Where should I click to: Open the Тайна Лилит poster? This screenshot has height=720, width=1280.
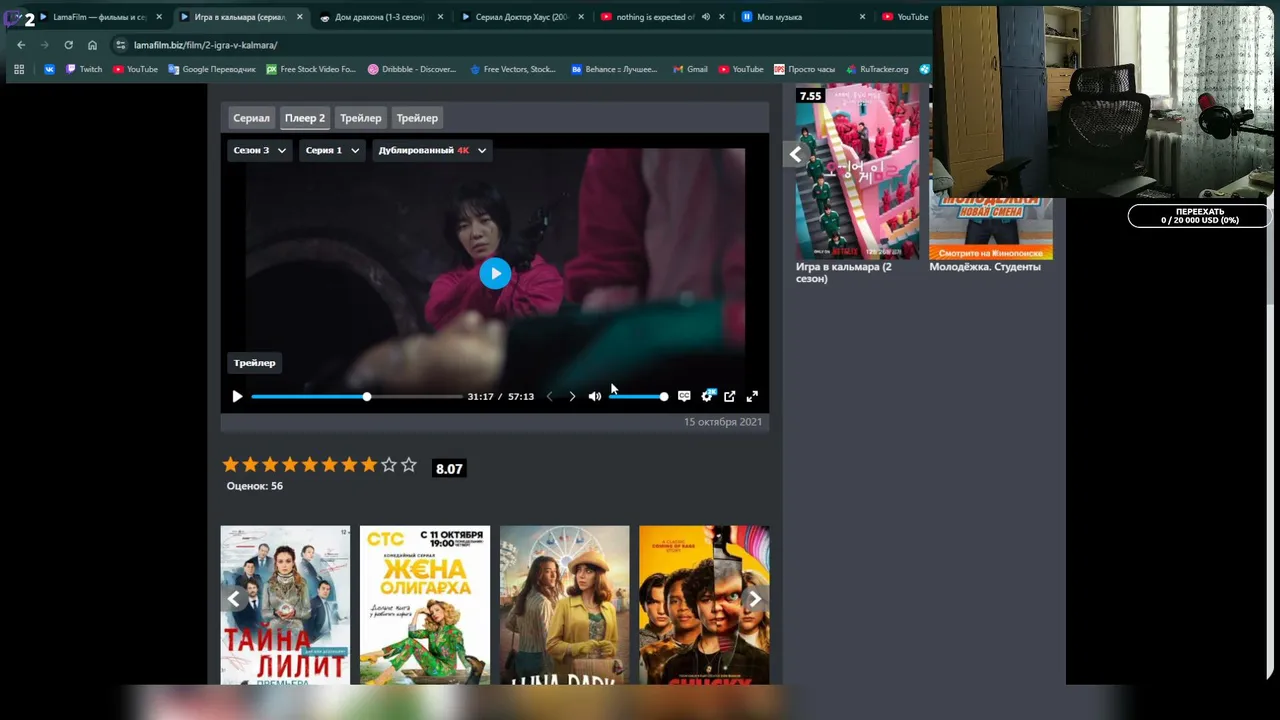pyautogui.click(x=285, y=605)
